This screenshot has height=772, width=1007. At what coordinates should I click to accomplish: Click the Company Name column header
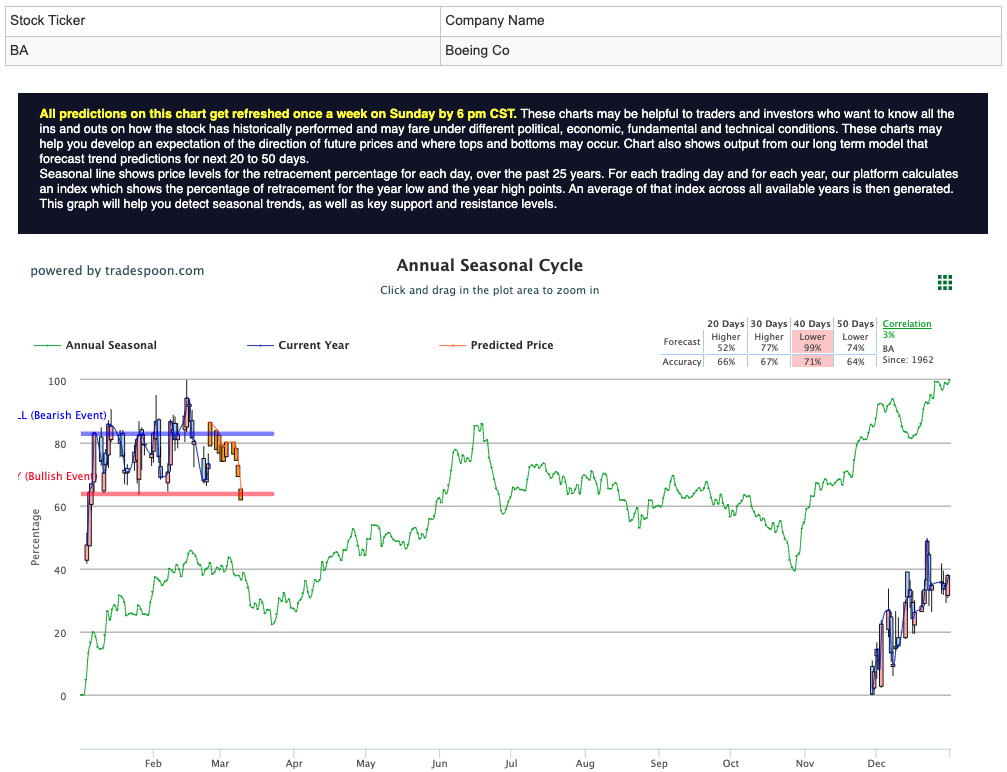click(x=721, y=21)
